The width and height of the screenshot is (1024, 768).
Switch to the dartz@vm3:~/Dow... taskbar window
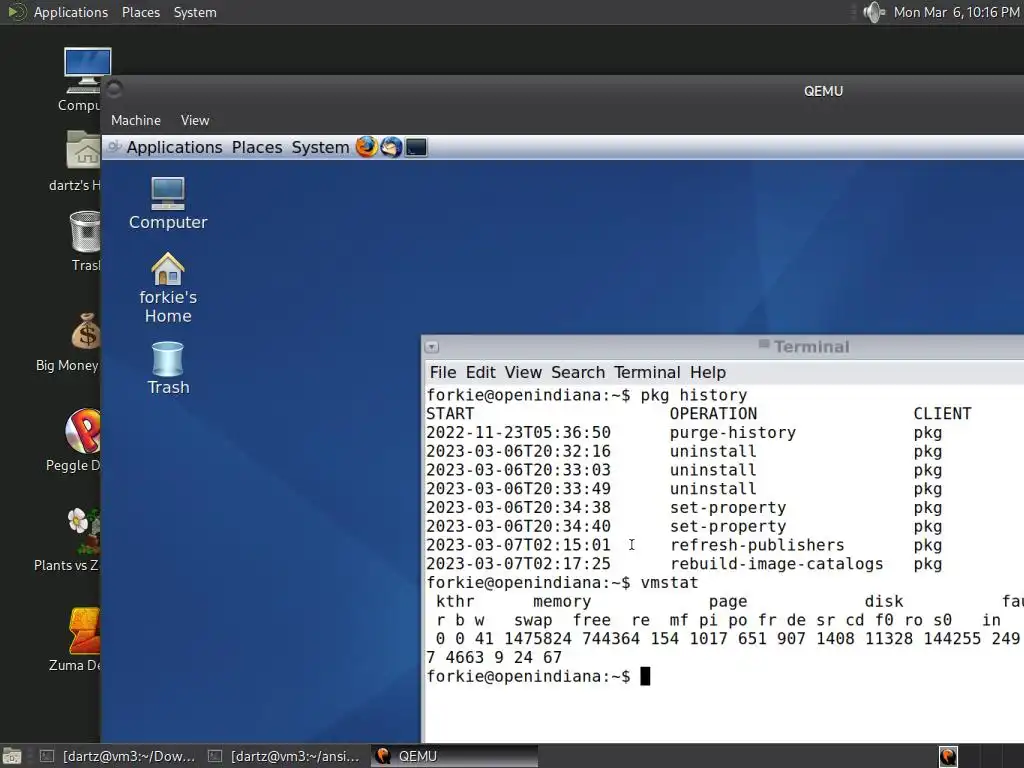pos(118,756)
